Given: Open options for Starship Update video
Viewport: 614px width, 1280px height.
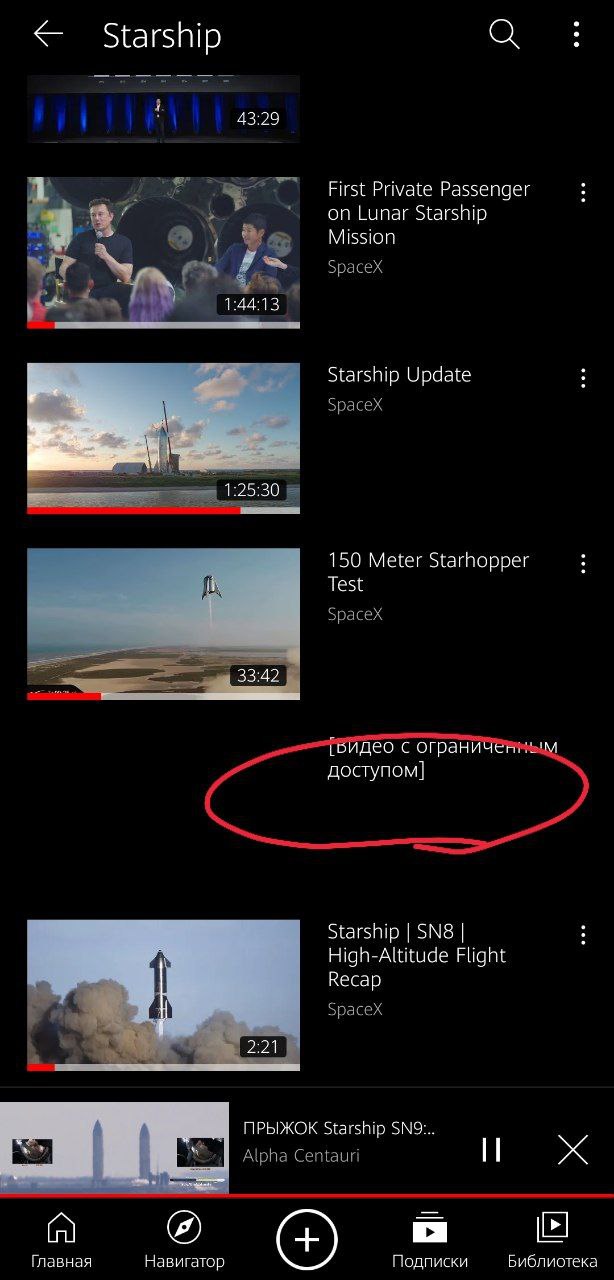Looking at the screenshot, I should [x=583, y=378].
